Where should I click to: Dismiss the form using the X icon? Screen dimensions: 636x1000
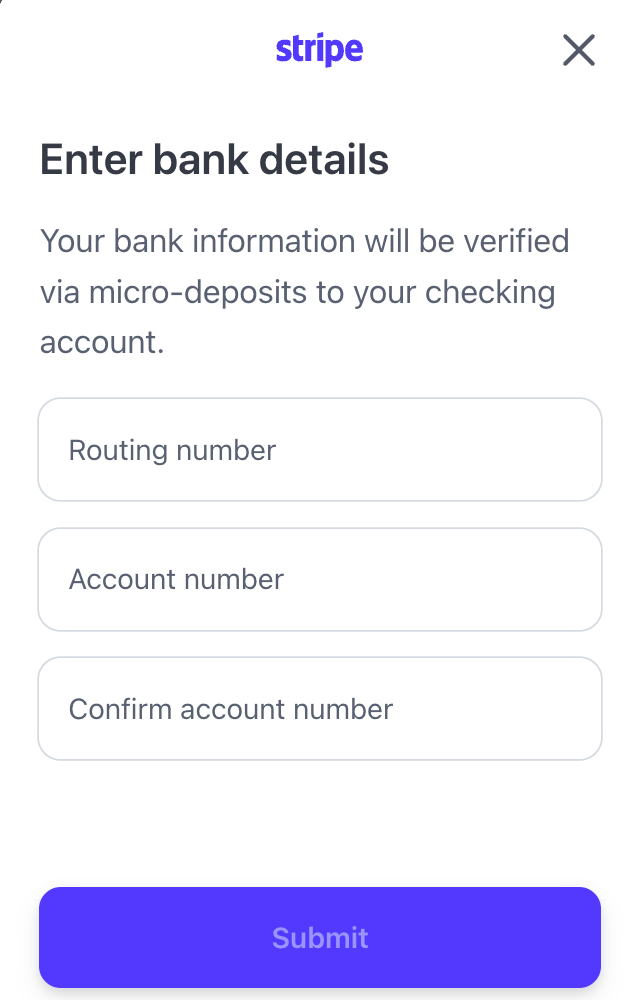point(578,50)
